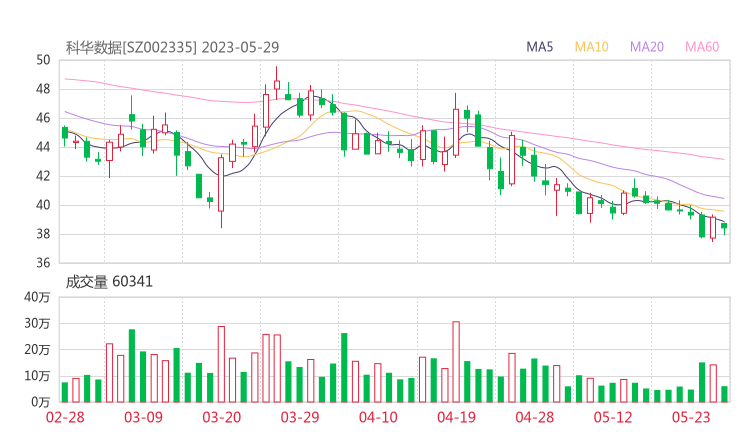Click the 40万 volume axis label
Screen dimensions: 740x440
[x=37, y=297]
